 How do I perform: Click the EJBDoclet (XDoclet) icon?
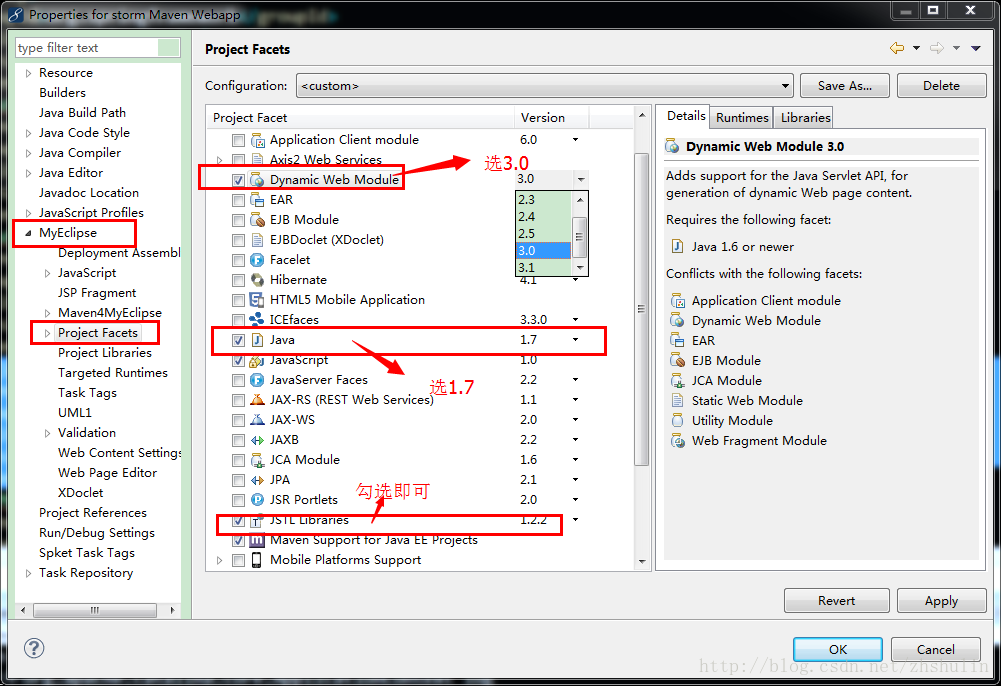[257, 240]
